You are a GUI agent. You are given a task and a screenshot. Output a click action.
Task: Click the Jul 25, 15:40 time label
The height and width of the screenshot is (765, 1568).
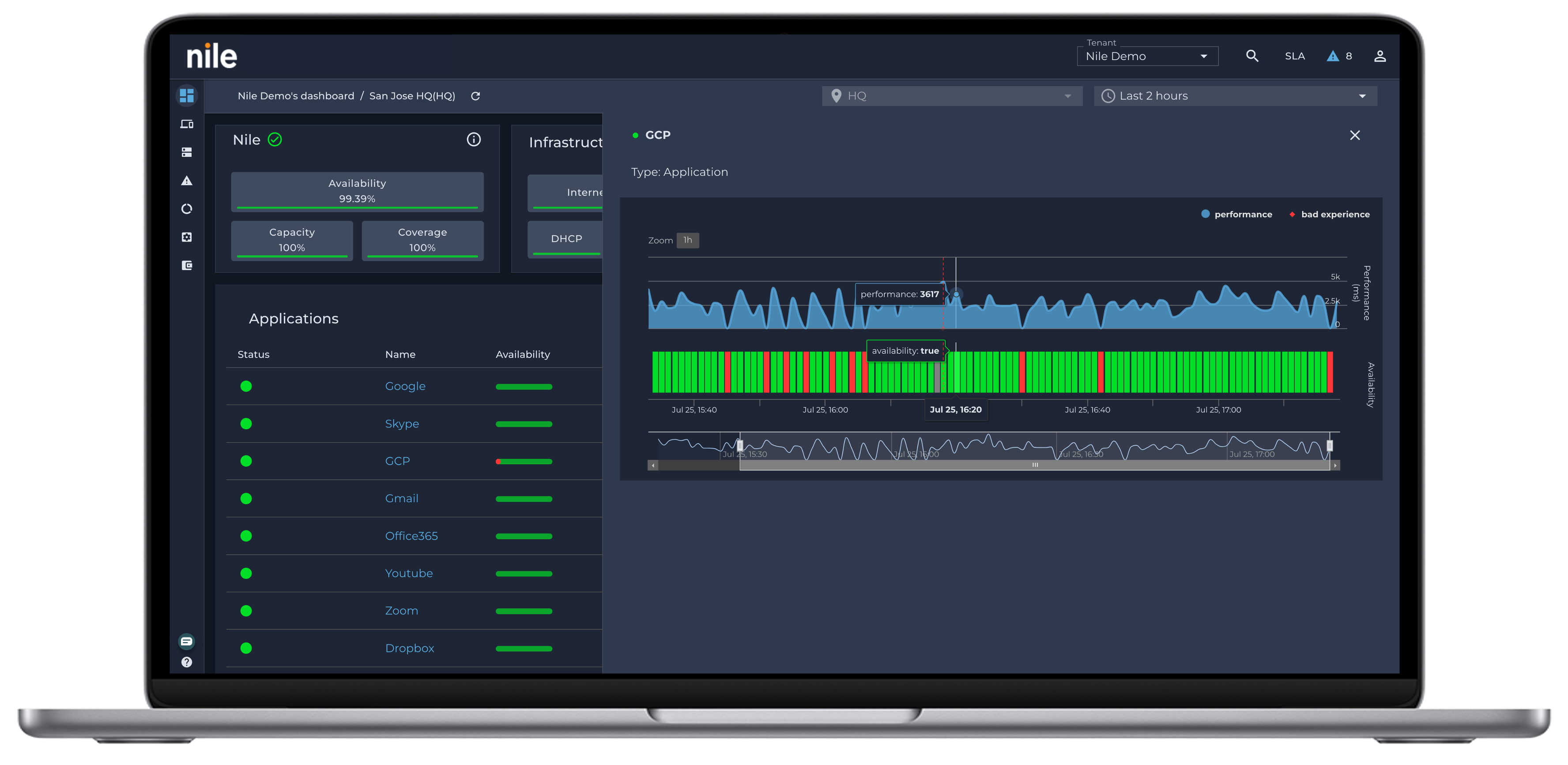click(x=694, y=410)
